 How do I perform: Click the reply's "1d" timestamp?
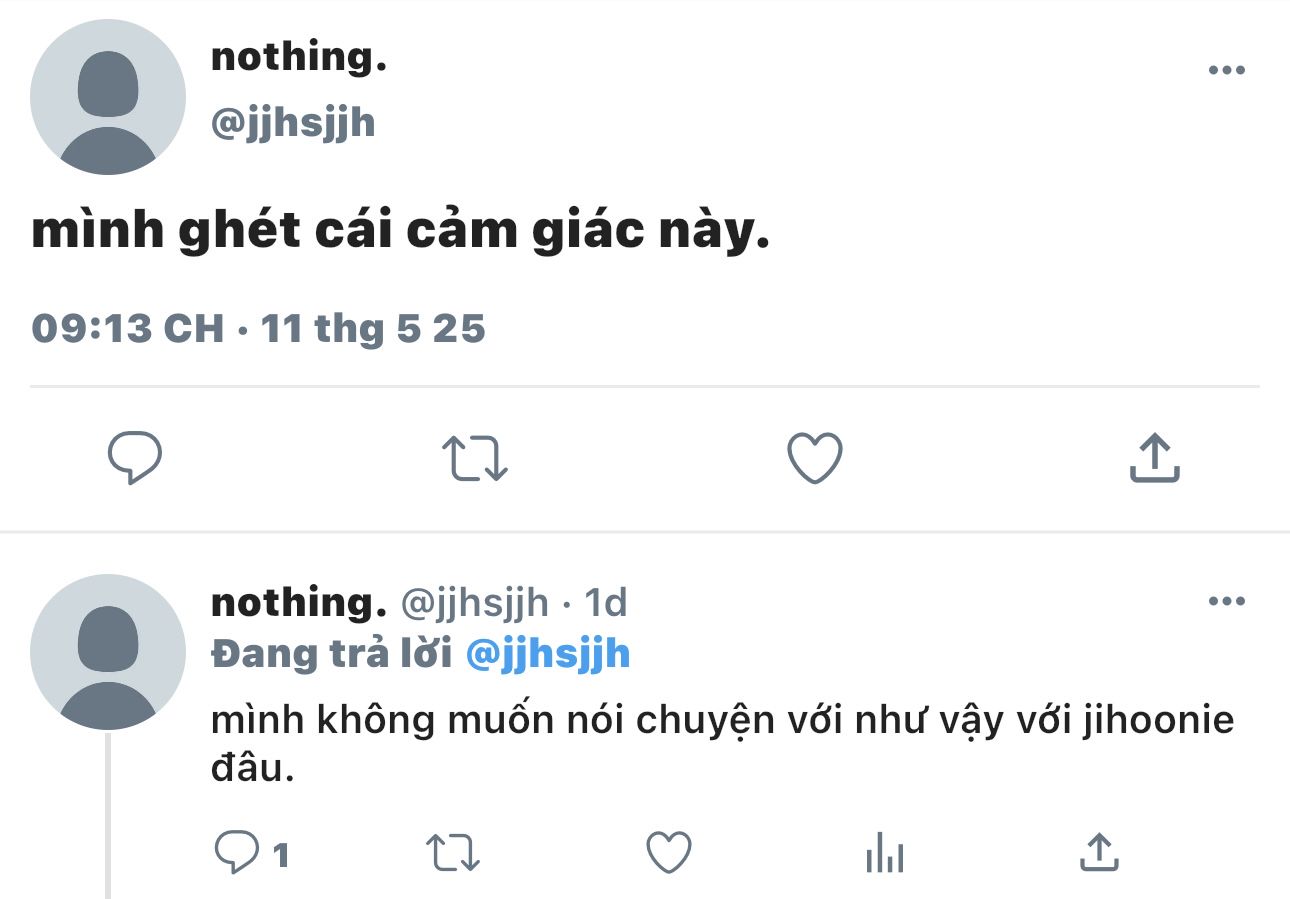605,603
